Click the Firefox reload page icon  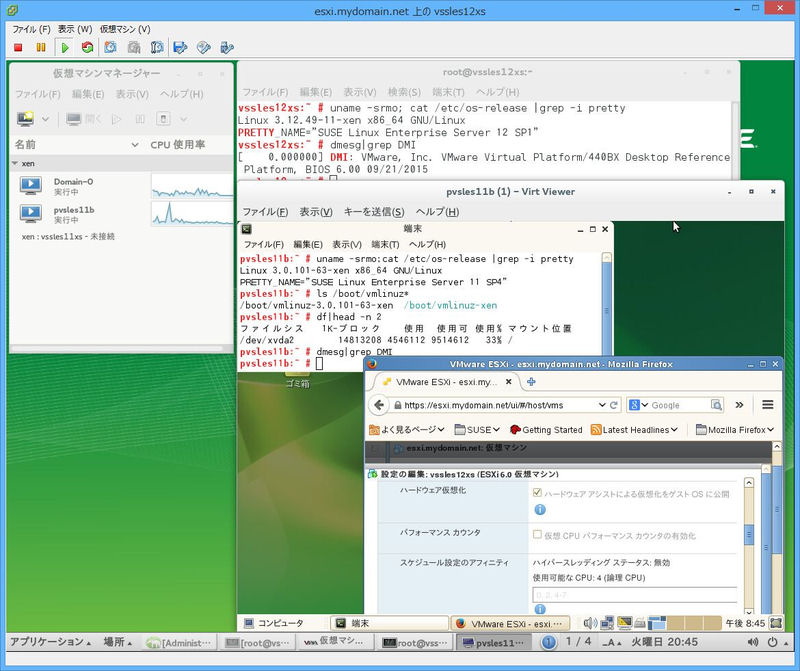[614, 405]
